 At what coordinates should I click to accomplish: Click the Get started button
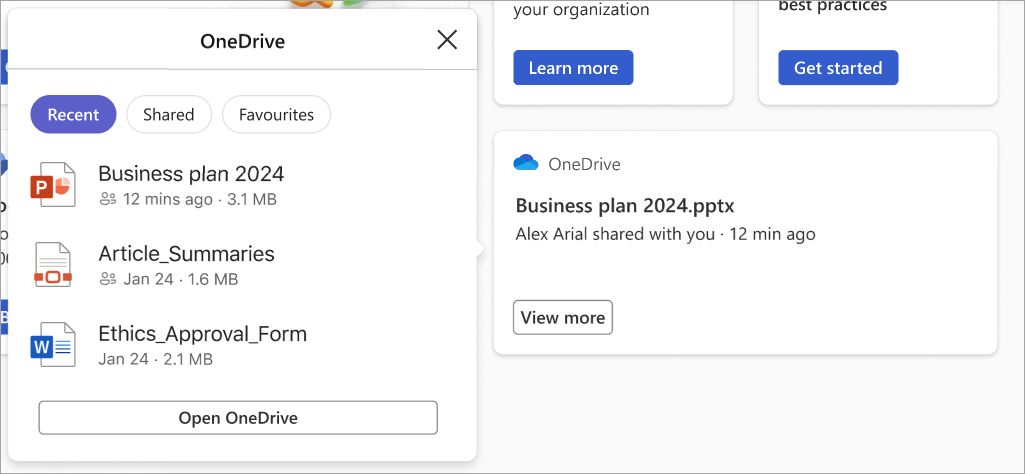(838, 67)
